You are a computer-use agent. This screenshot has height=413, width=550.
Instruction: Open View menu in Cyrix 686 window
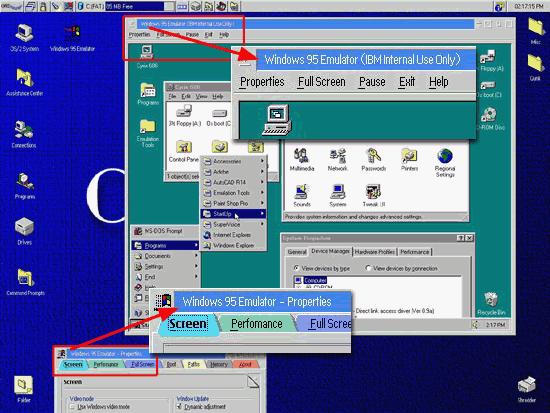click(x=201, y=96)
